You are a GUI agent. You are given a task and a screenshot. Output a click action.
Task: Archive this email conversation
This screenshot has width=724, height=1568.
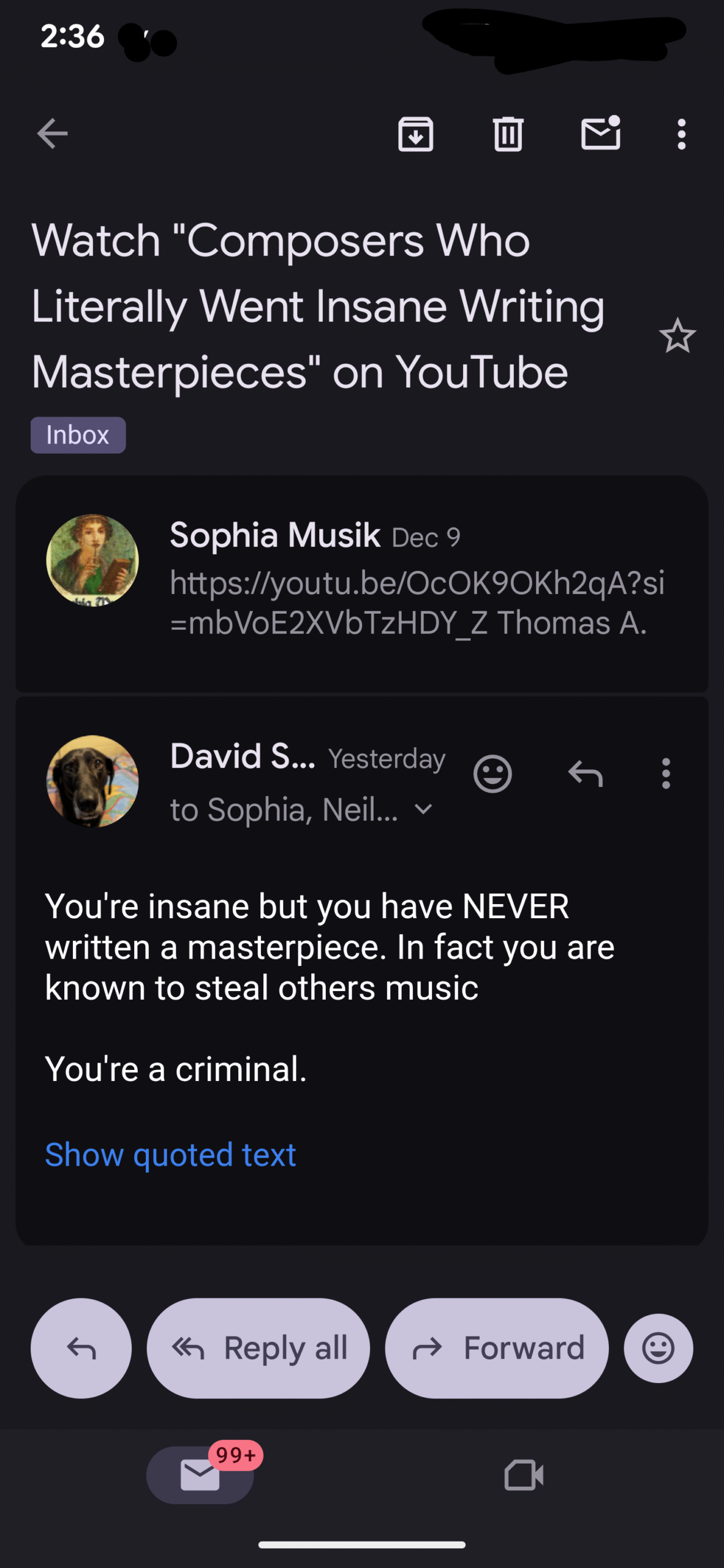coord(416,134)
